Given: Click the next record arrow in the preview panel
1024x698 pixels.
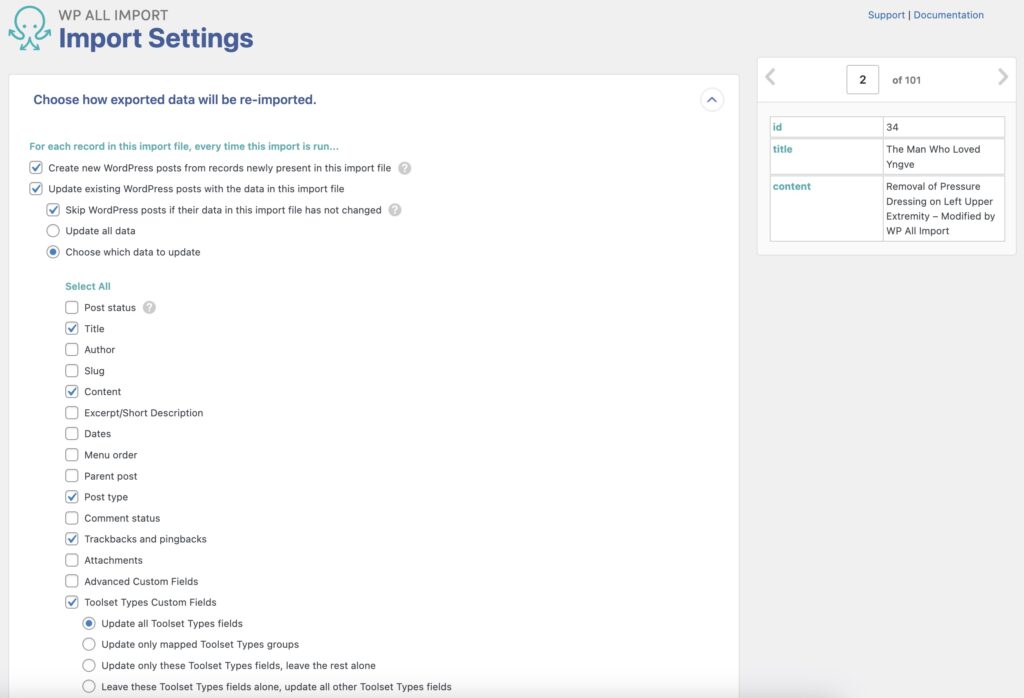Looking at the screenshot, I should (x=1003, y=78).
